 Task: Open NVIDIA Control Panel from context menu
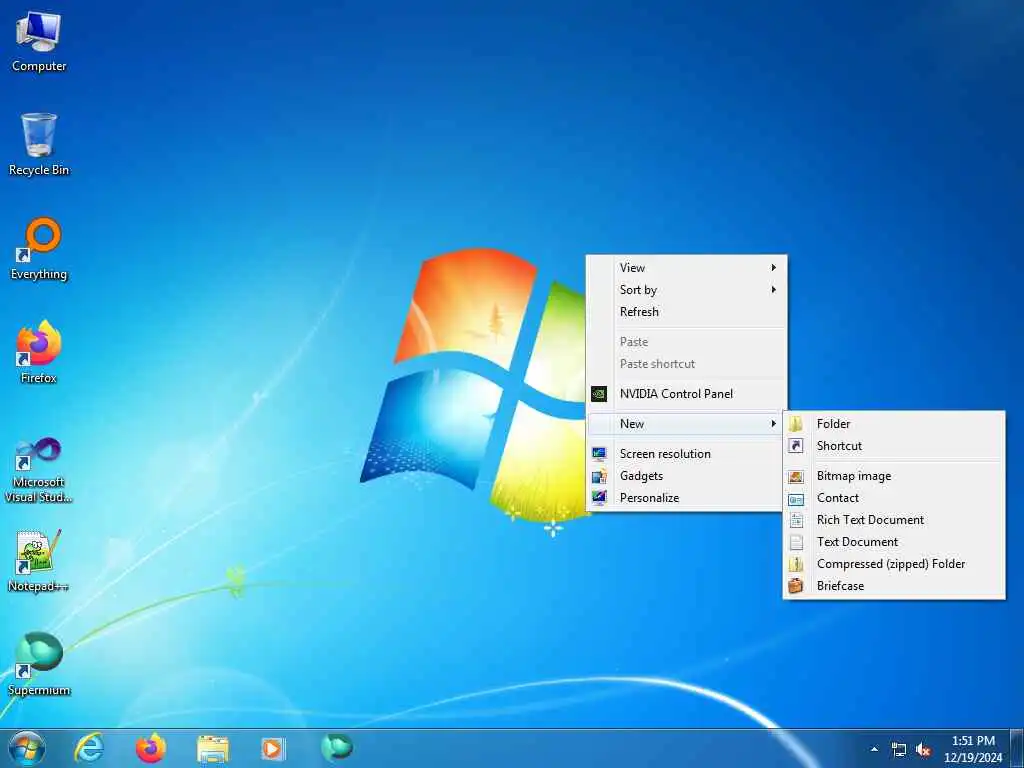[686, 394]
